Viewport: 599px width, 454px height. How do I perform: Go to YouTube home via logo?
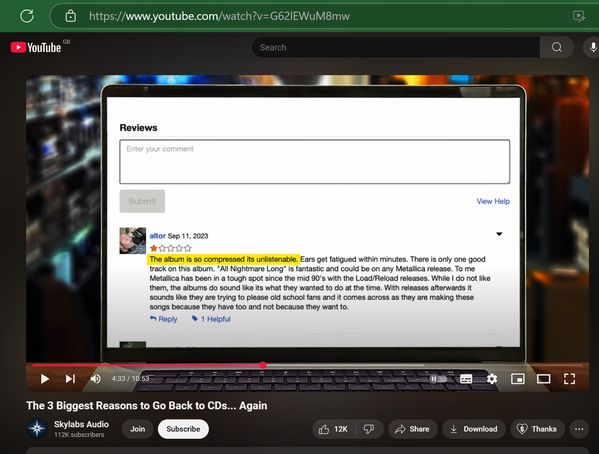coord(36,47)
